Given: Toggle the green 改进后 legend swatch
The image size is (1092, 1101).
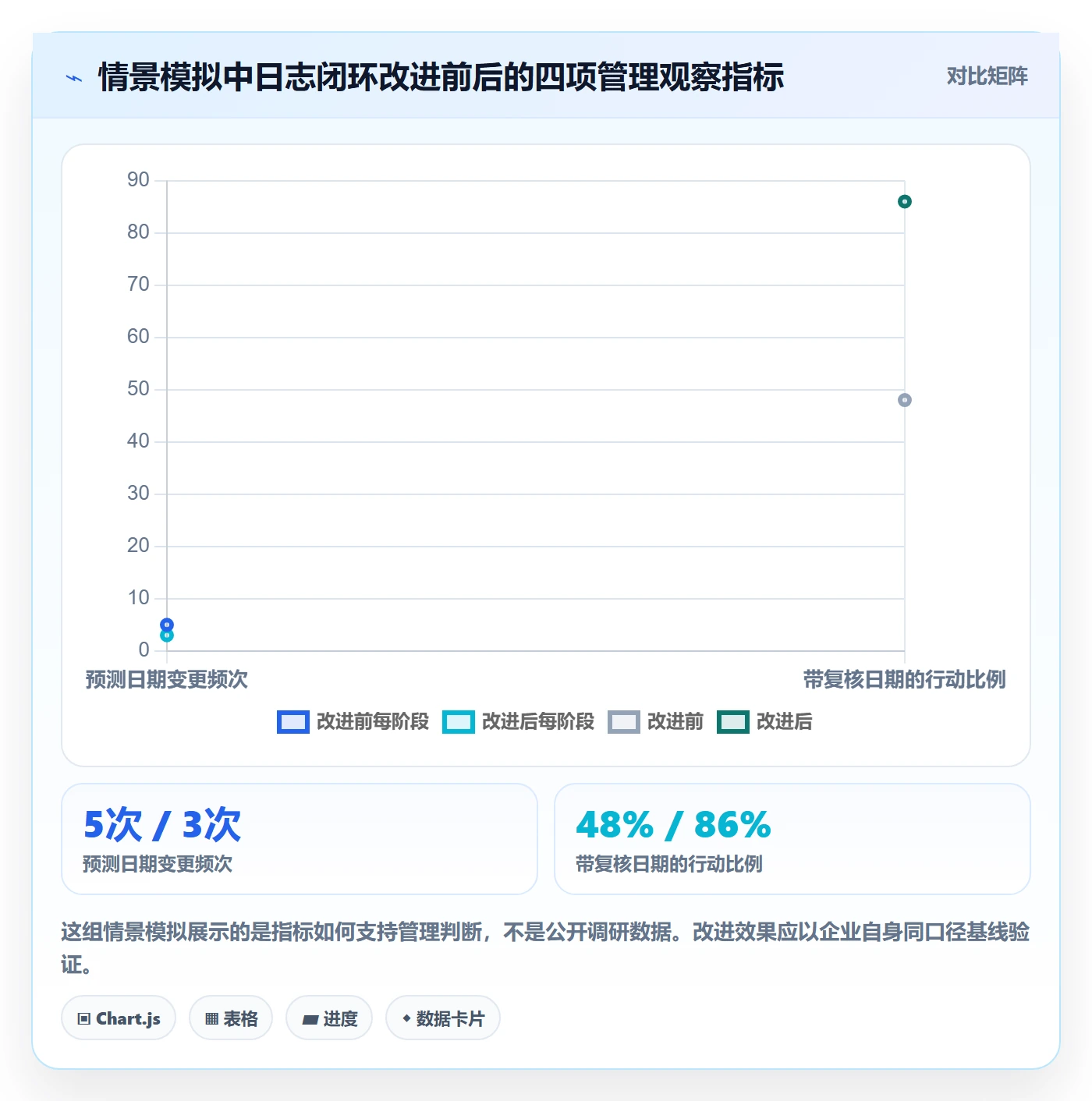Looking at the screenshot, I should point(733,722).
